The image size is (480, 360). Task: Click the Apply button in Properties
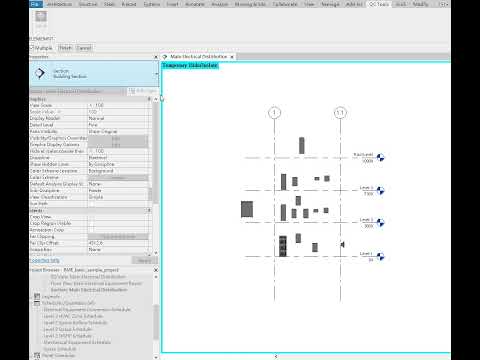tap(144, 260)
